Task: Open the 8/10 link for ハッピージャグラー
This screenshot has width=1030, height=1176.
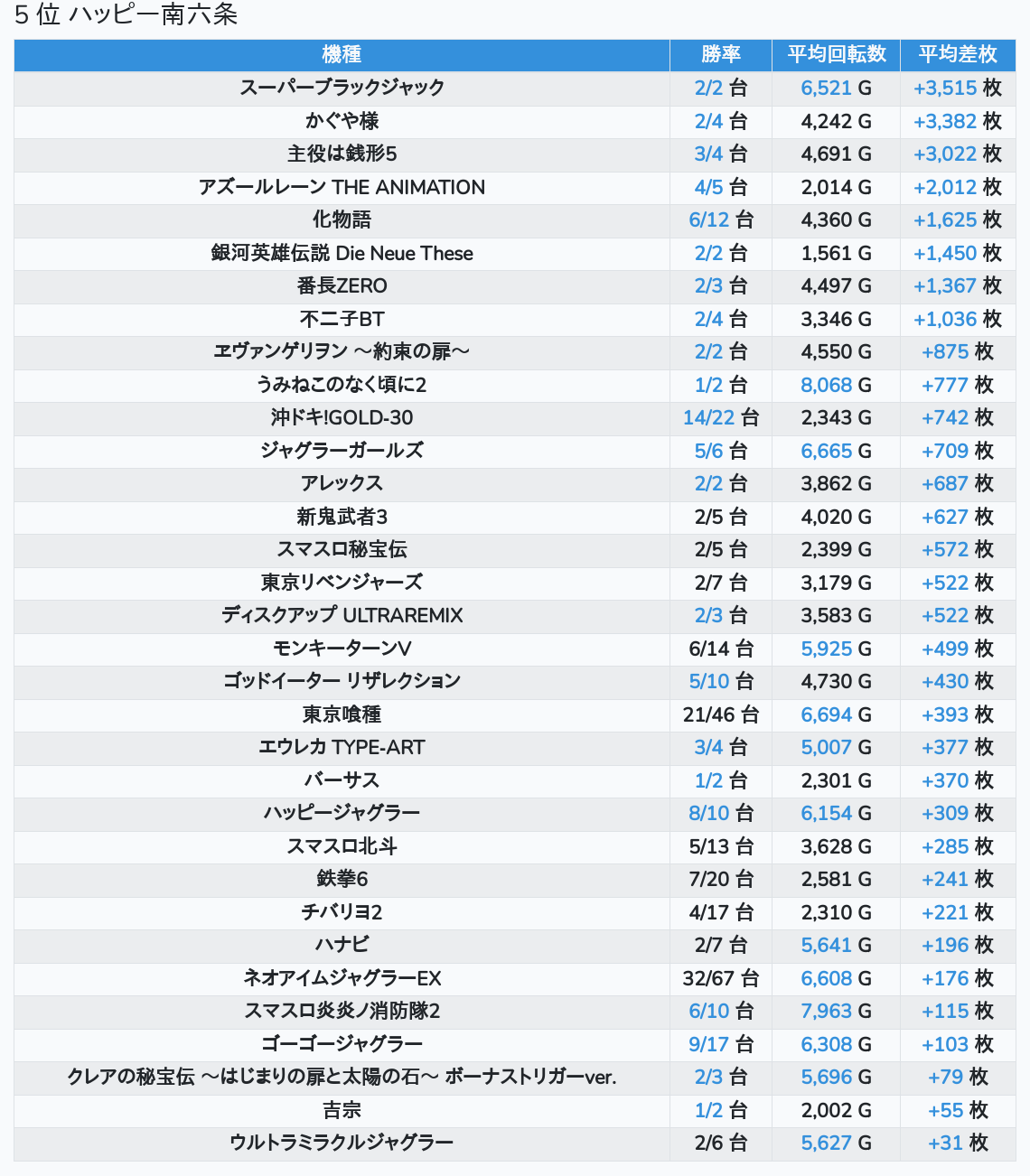Action: click(x=708, y=814)
